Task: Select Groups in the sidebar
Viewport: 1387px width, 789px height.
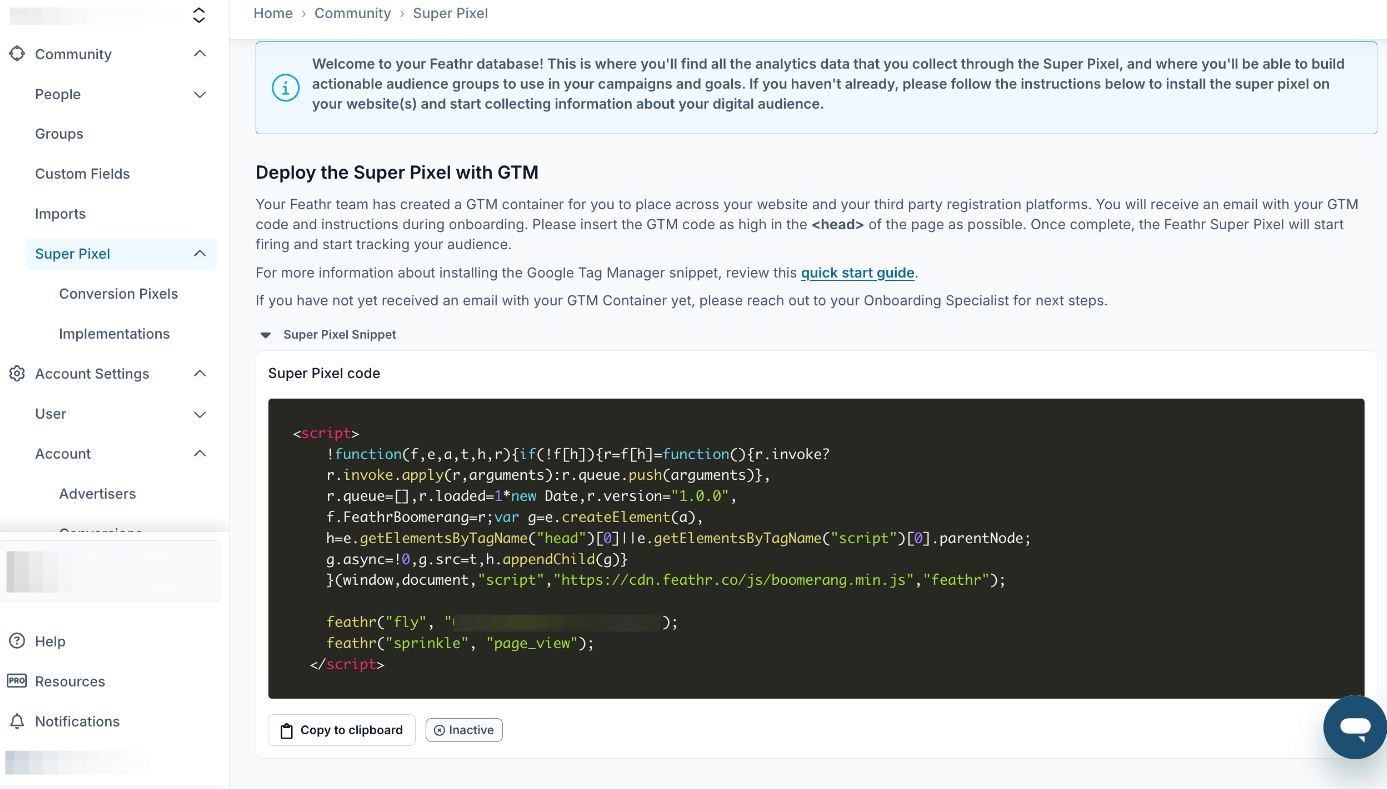Action: pos(59,134)
